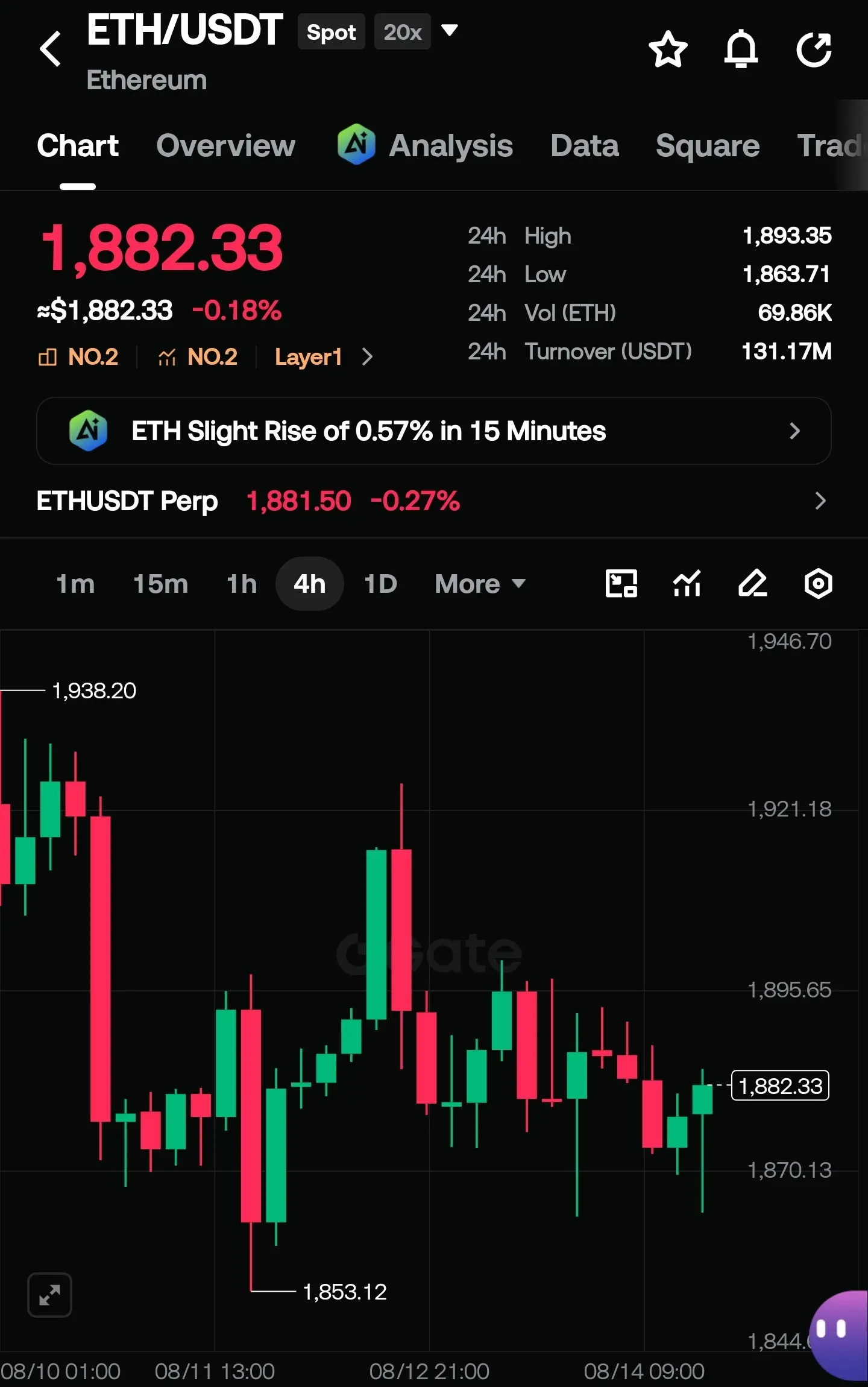The width and height of the screenshot is (868, 1387).
Task: Tap the 1,853.12 chart low label
Action: (345, 1292)
